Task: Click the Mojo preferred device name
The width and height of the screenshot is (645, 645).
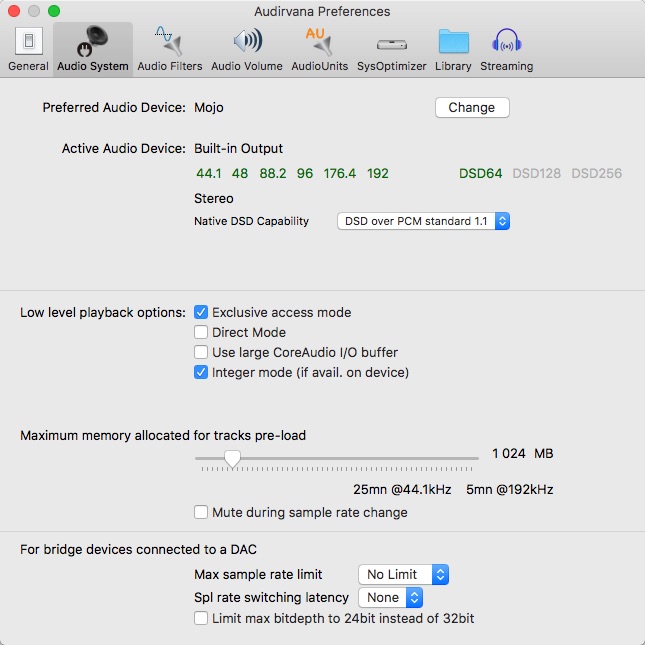Action: [209, 108]
